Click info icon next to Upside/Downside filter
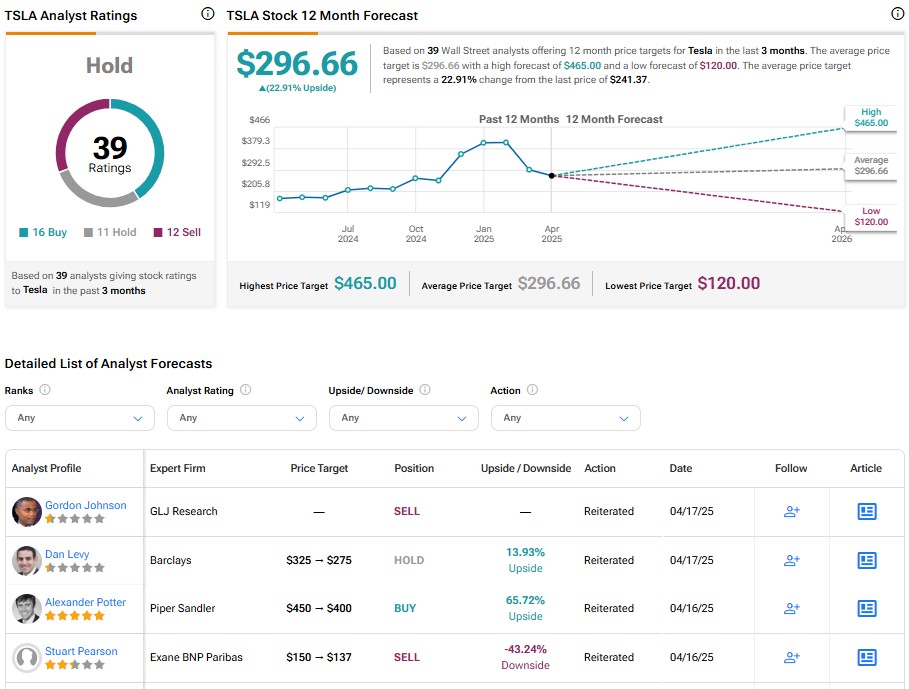The image size is (909, 689). click(424, 390)
